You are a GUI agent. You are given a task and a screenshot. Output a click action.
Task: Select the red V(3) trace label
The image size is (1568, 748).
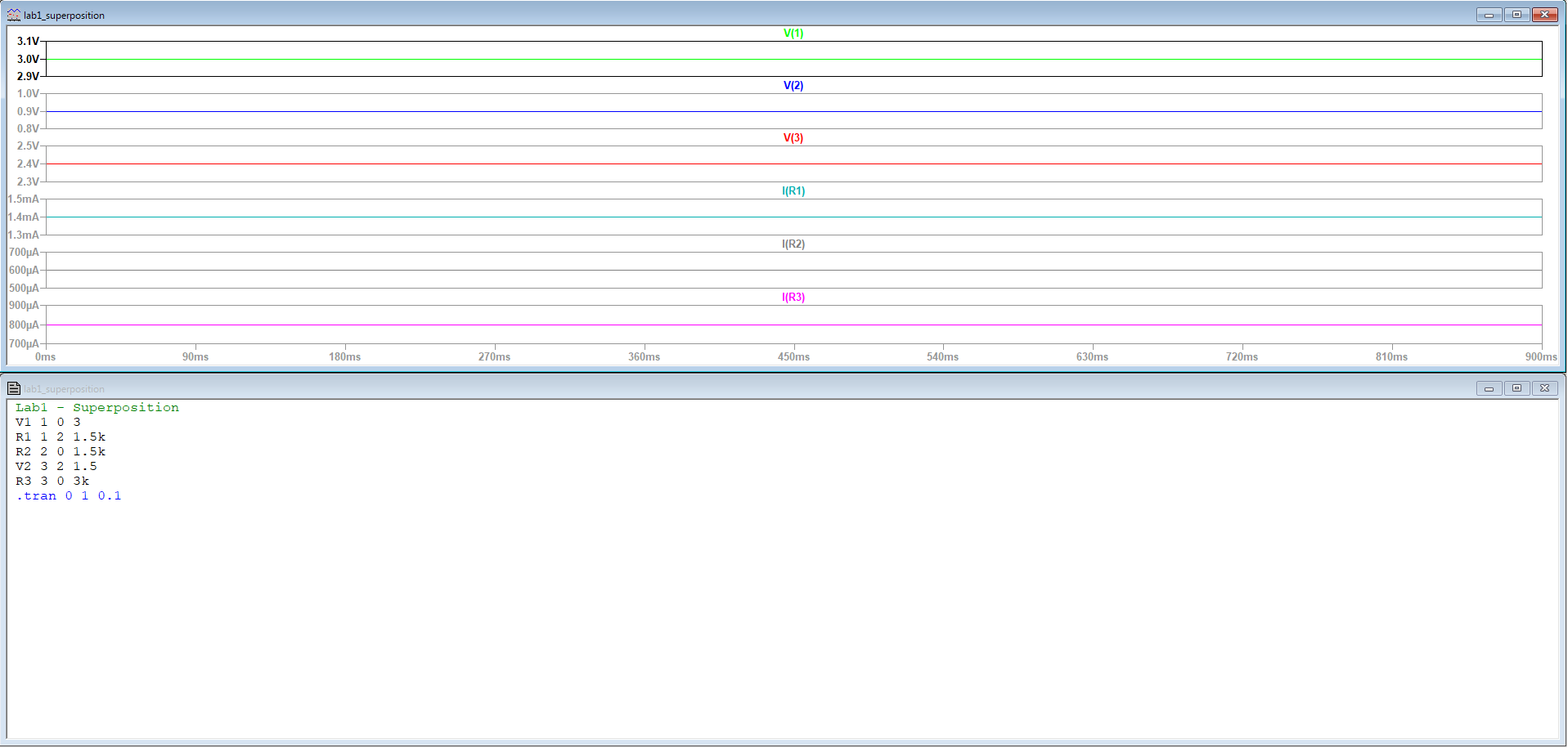[793, 138]
